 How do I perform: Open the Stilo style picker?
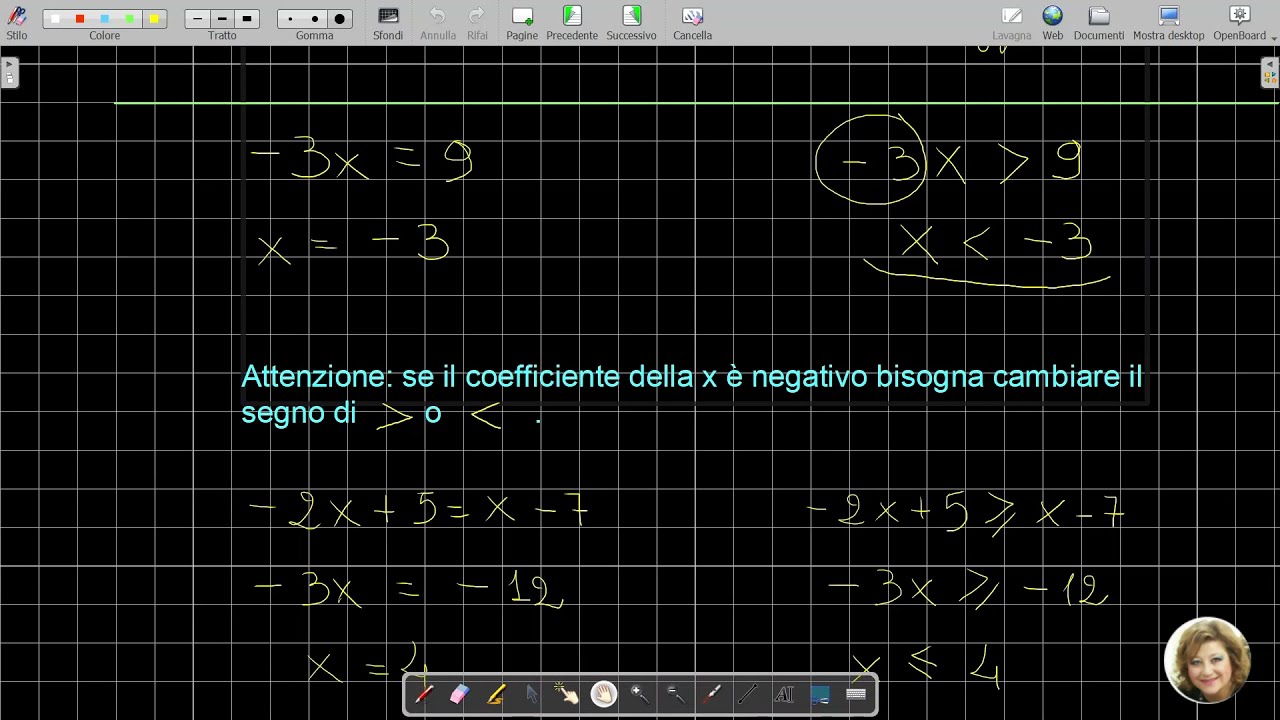coord(17,22)
